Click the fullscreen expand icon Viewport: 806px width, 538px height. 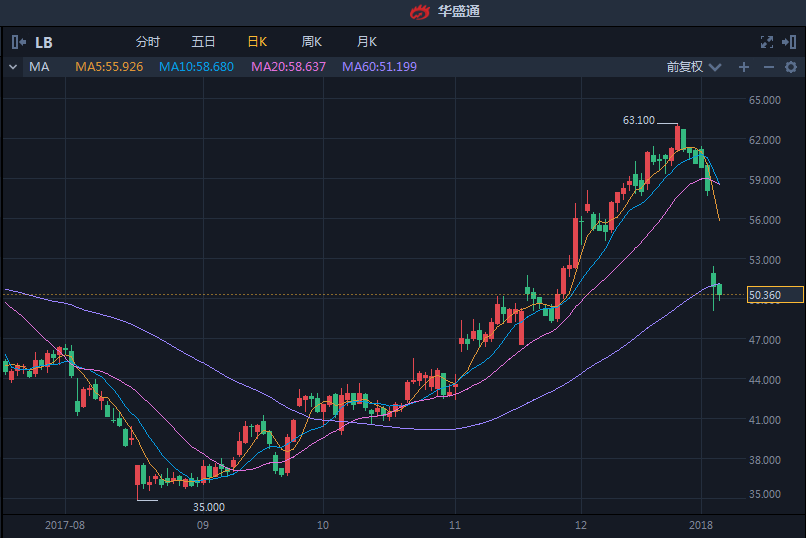(x=767, y=42)
